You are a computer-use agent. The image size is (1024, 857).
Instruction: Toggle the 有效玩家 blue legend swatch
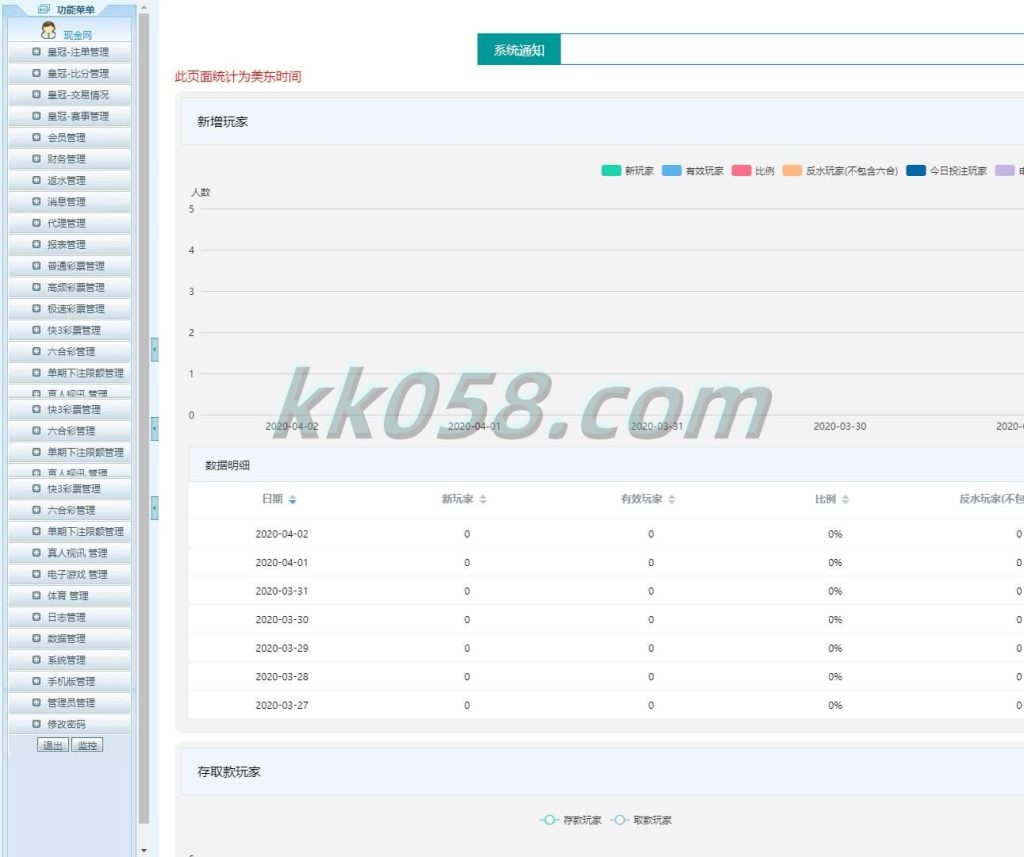671,170
